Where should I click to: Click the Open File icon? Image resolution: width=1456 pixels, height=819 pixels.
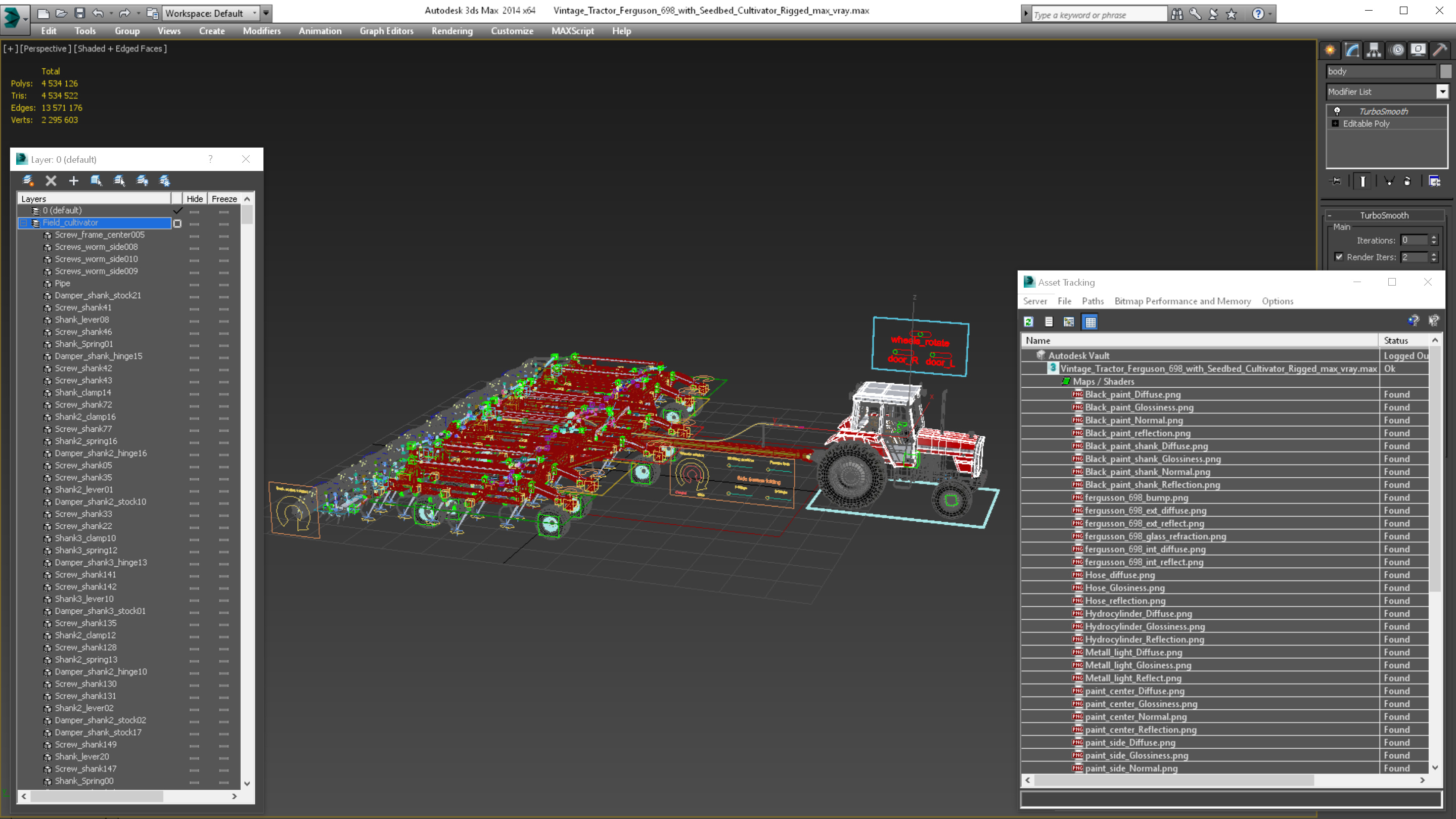click(61, 13)
